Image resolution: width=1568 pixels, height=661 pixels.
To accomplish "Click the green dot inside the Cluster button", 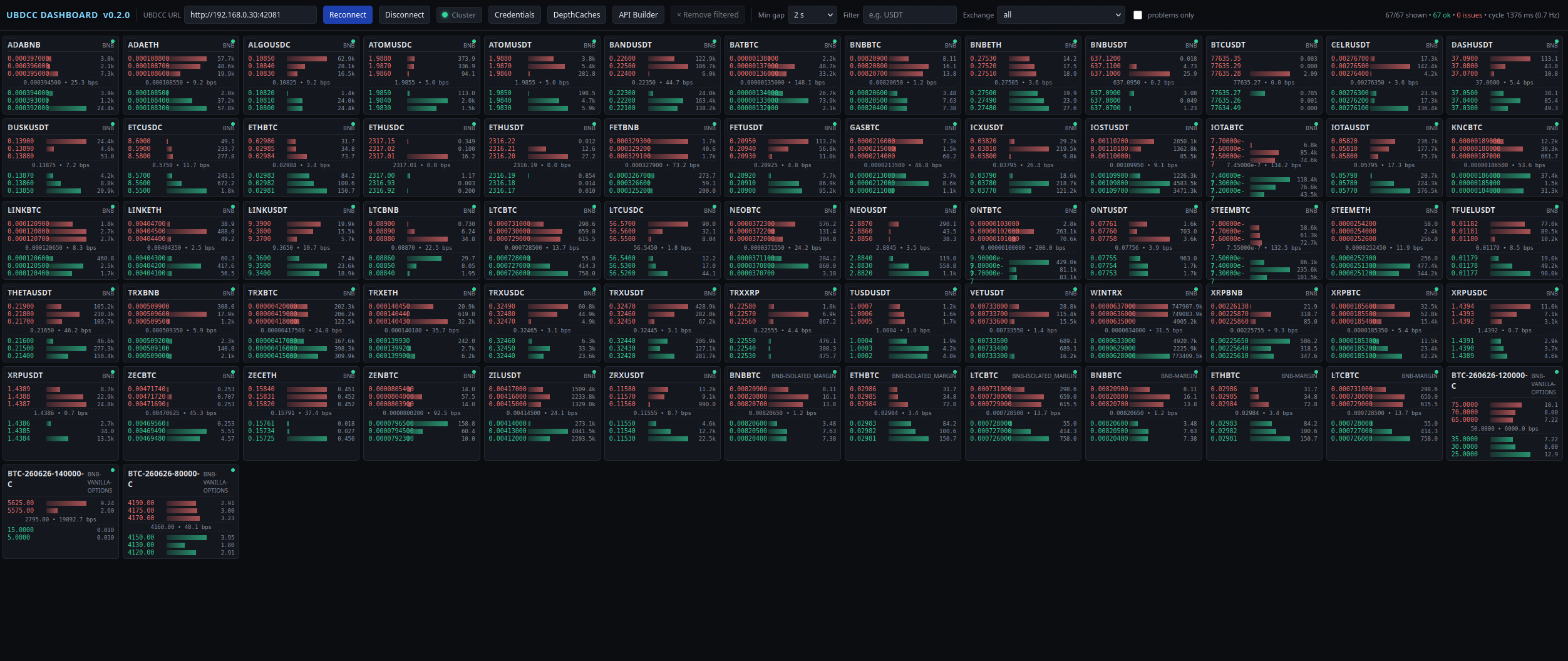I will click(x=445, y=14).
